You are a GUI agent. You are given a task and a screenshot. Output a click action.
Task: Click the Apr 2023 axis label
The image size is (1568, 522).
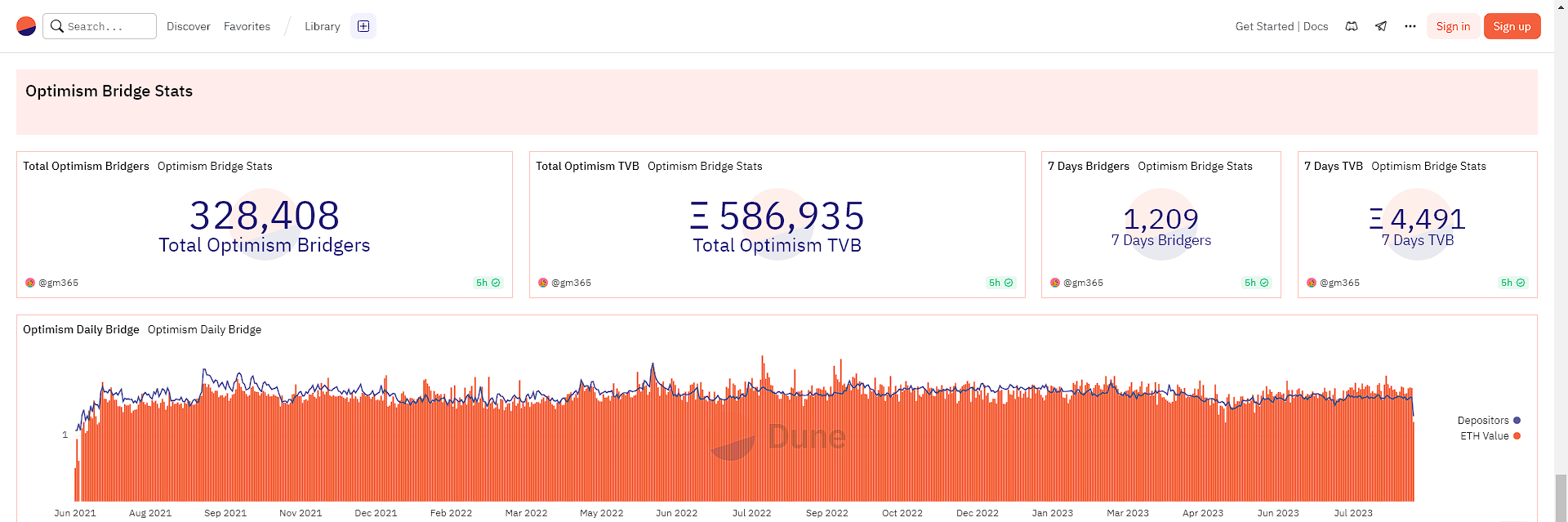(x=1203, y=513)
